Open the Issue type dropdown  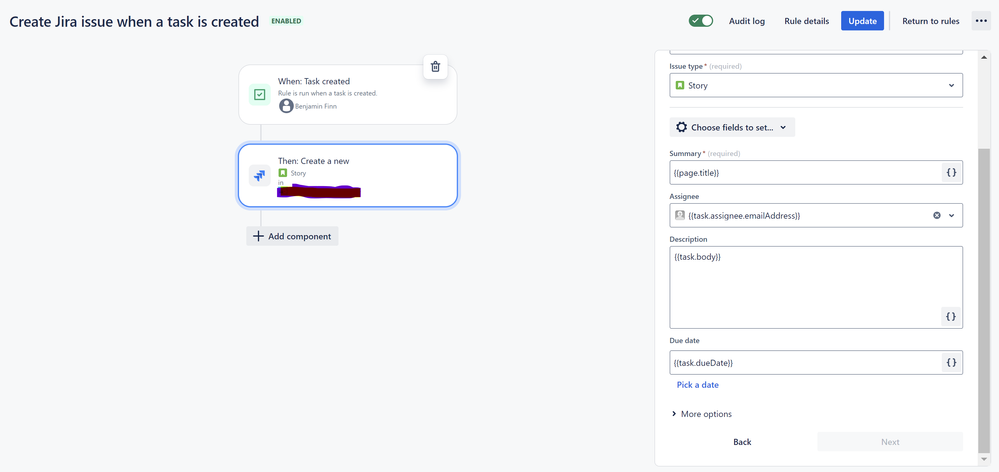click(816, 85)
